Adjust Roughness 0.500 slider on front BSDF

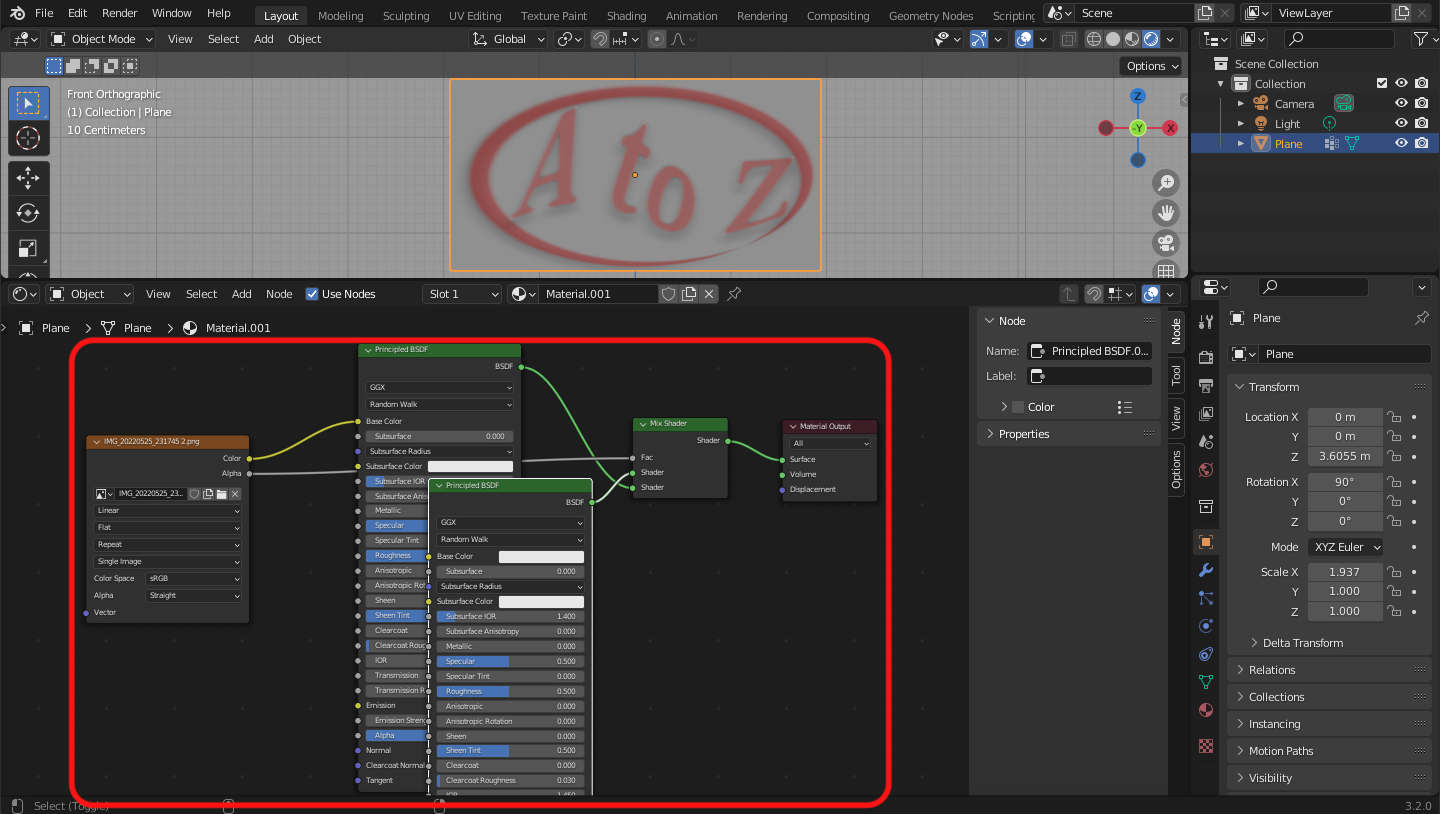pyautogui.click(x=510, y=691)
